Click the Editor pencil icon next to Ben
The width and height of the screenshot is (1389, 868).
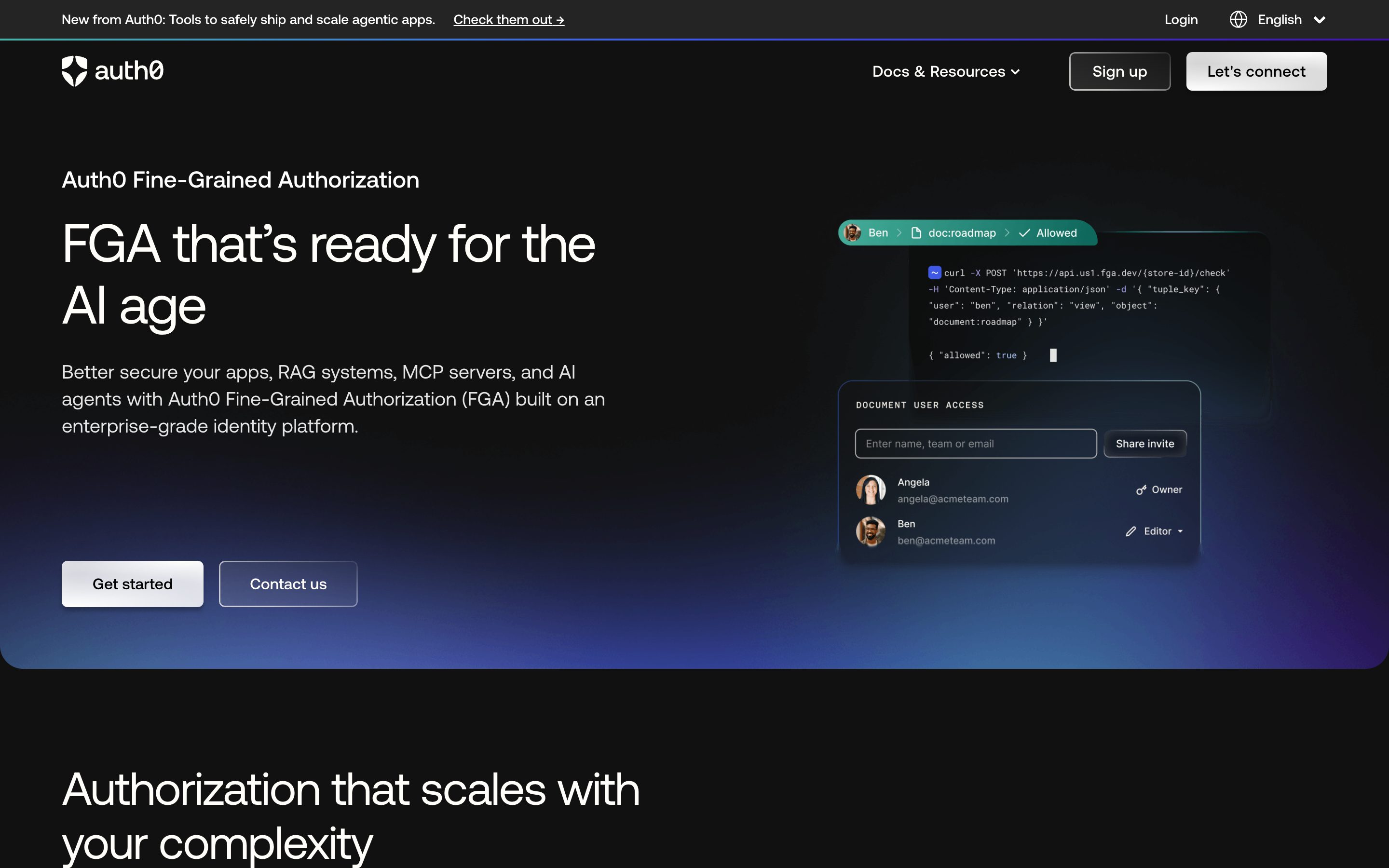pos(1130,531)
